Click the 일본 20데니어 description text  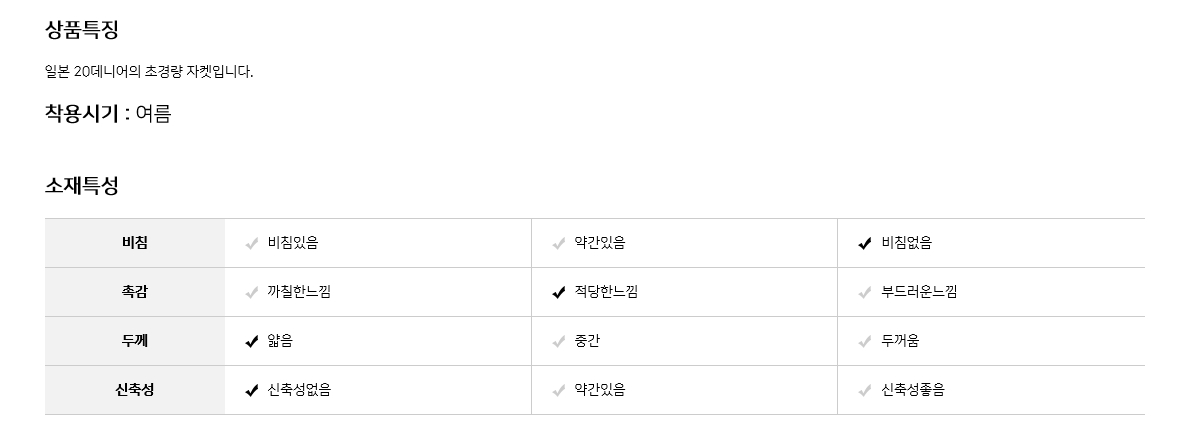(149, 72)
